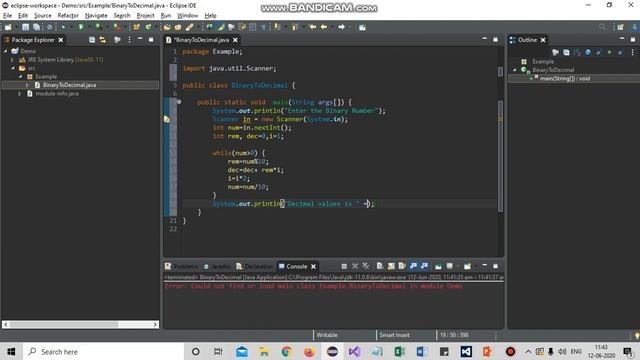Expand JRE System Library node
This screenshot has height=360, width=640.
coord(13,60)
